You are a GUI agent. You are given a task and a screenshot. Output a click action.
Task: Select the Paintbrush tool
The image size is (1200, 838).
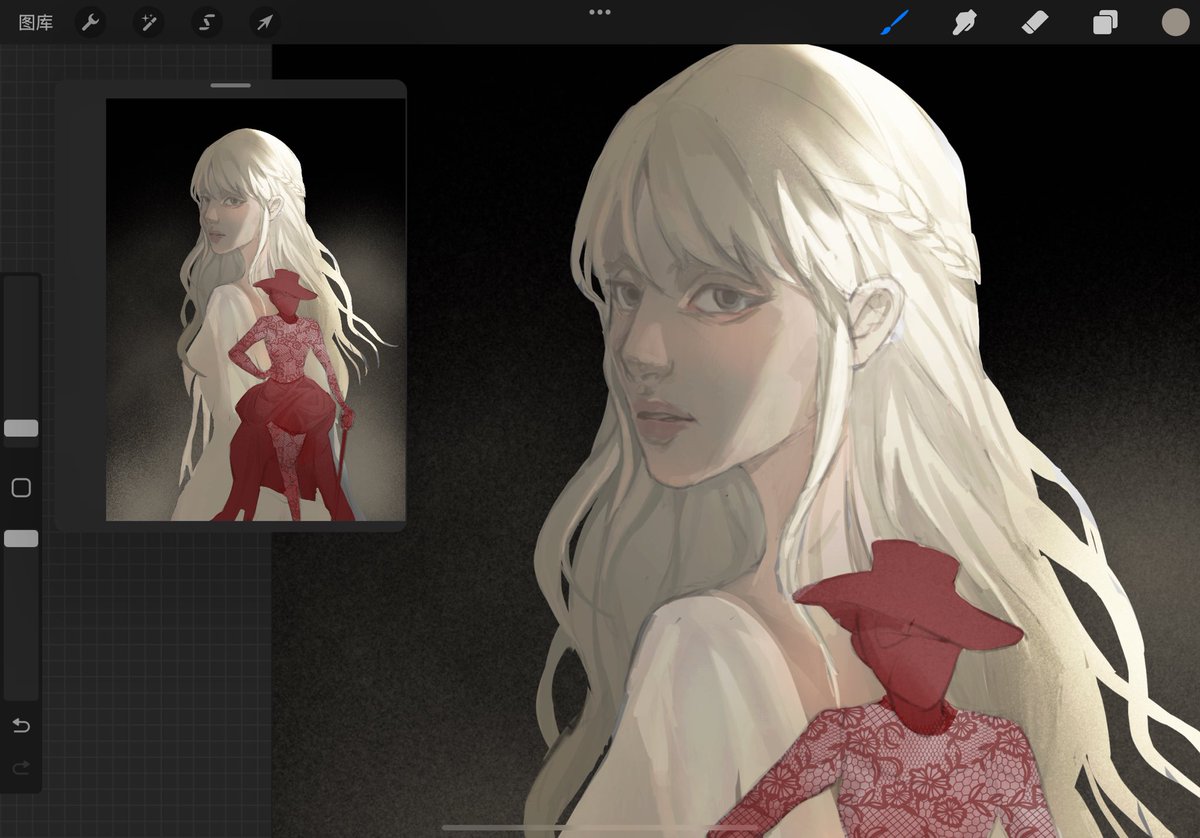click(893, 22)
